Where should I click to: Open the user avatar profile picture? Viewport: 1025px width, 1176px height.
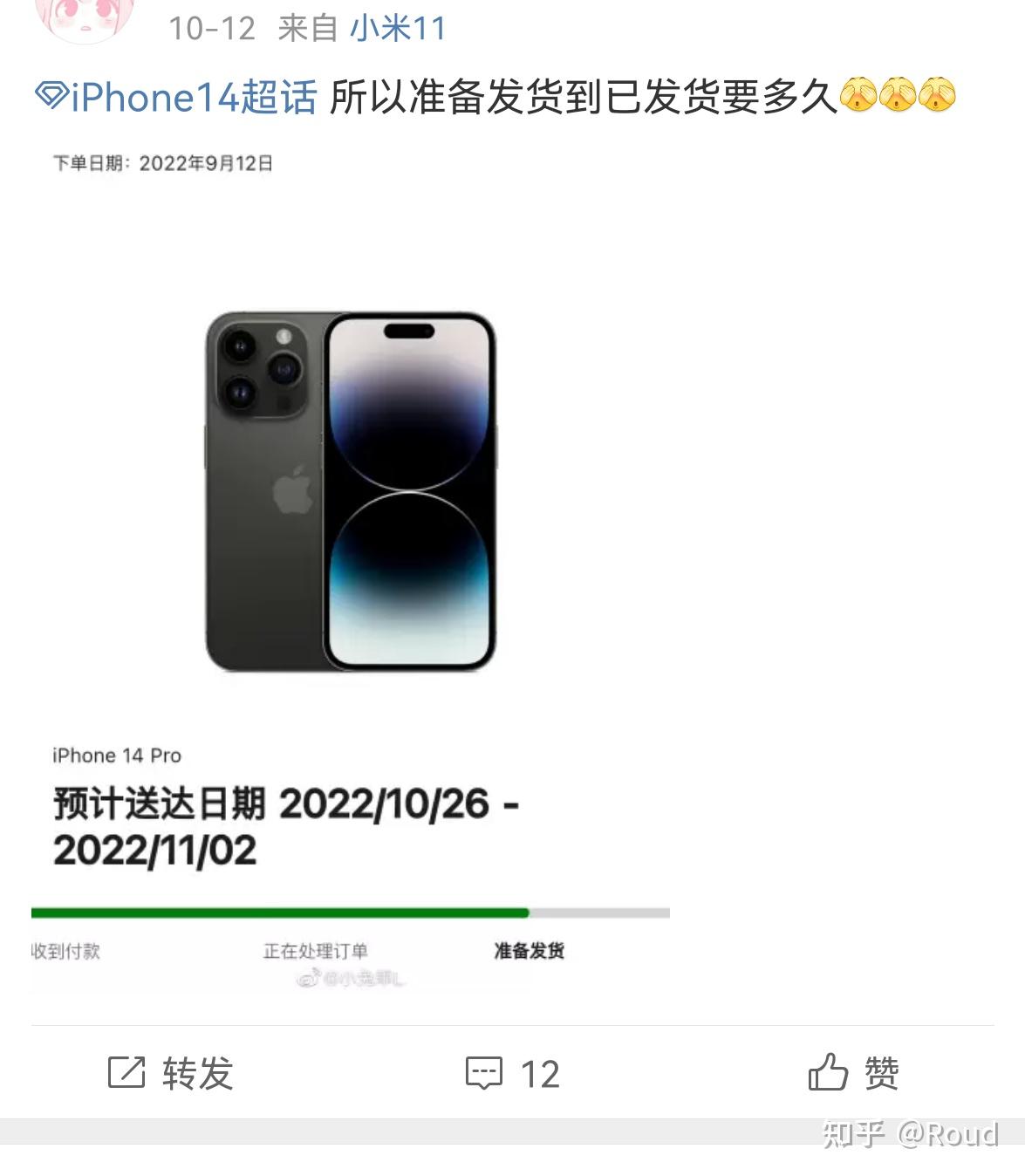[x=85, y=19]
